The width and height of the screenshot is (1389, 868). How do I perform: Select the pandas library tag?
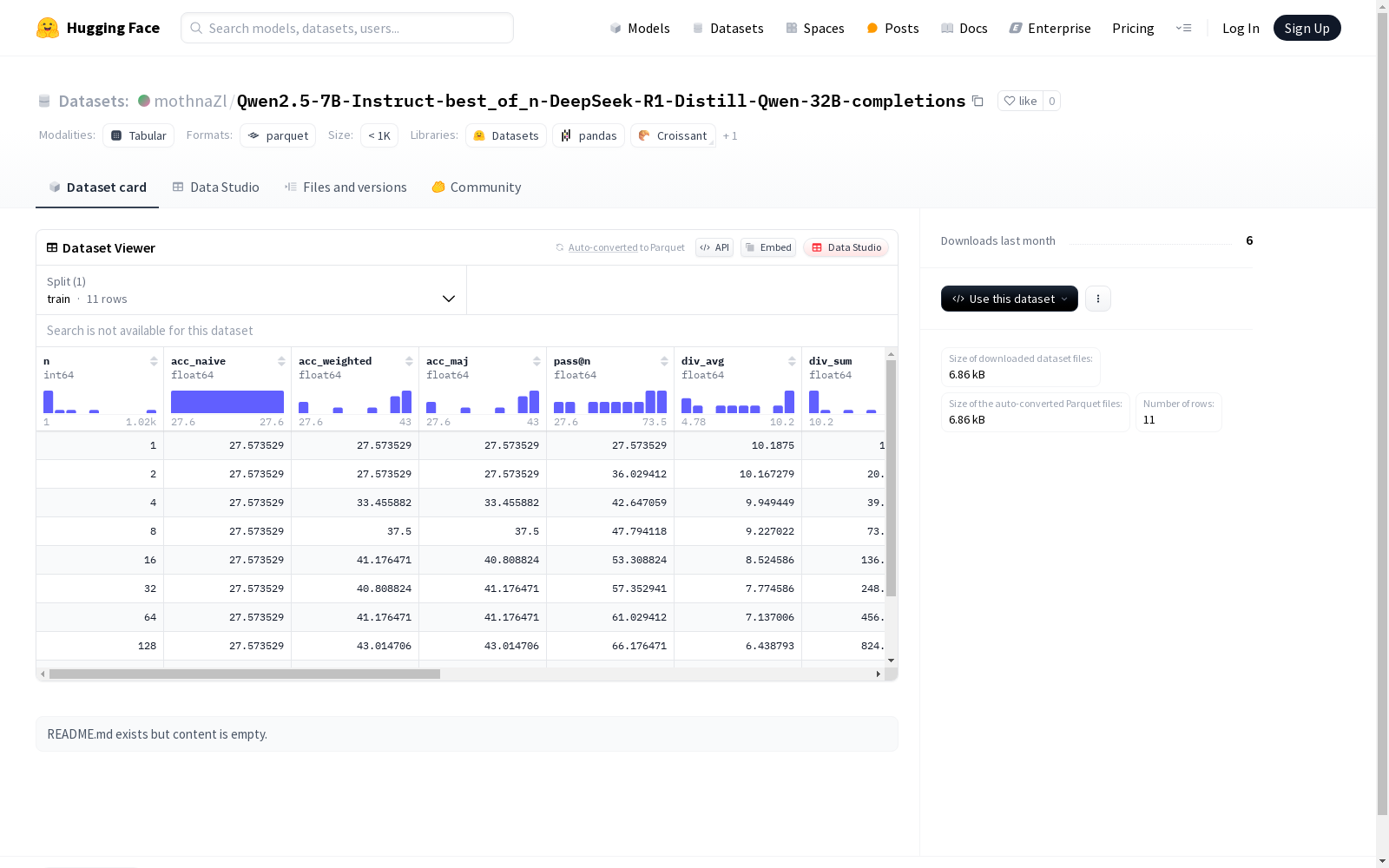[589, 135]
